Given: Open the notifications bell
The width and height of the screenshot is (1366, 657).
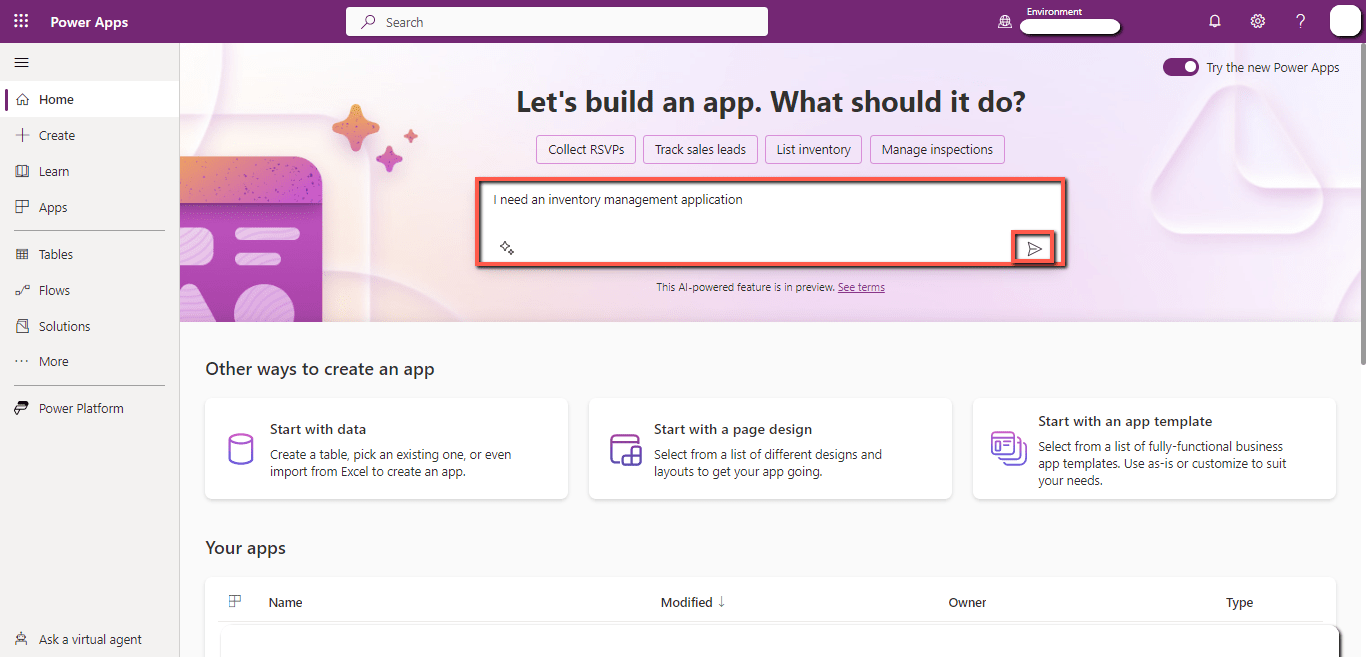Looking at the screenshot, I should coord(1215,21).
